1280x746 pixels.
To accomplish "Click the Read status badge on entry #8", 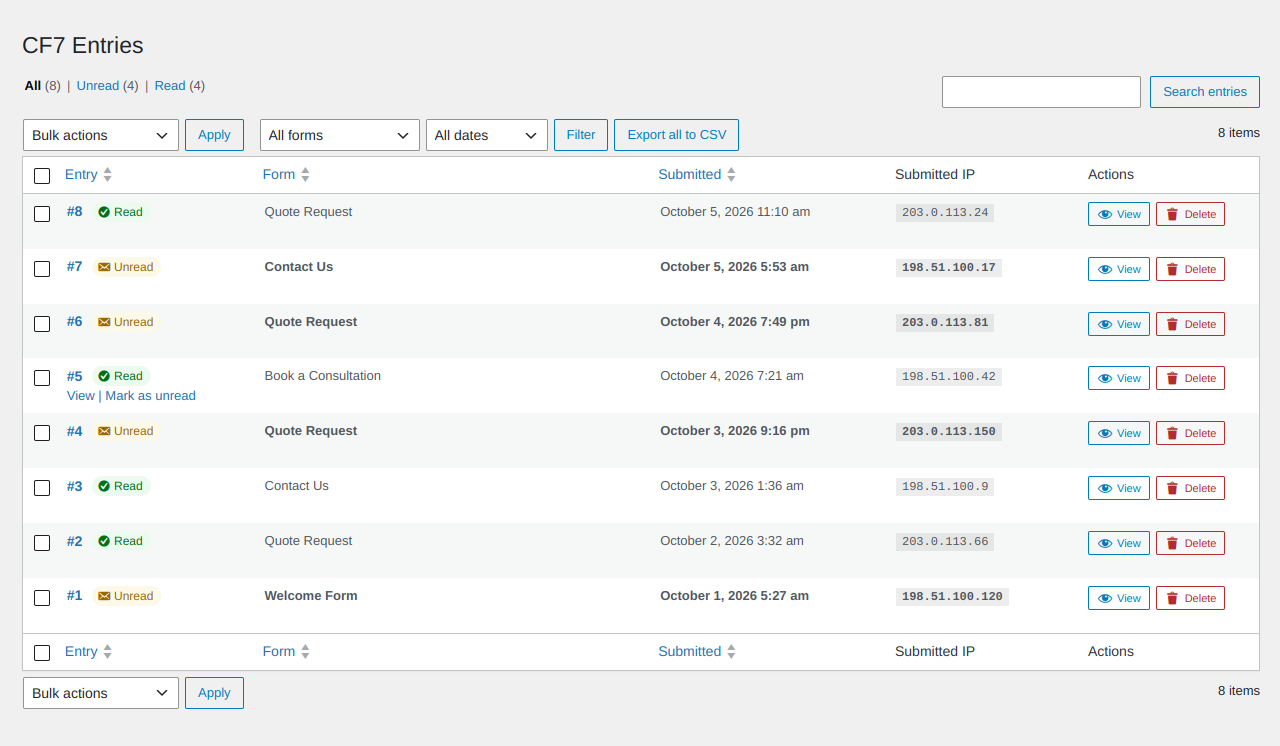I will 121,212.
